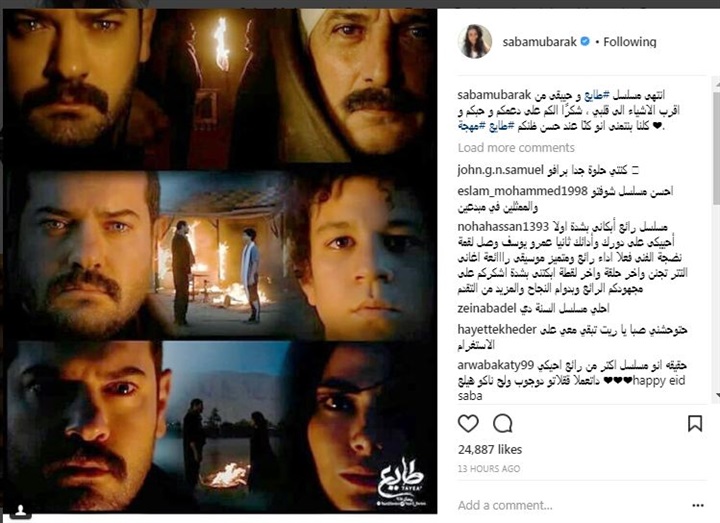Visit zeinabadel's profile from comments

point(487,308)
